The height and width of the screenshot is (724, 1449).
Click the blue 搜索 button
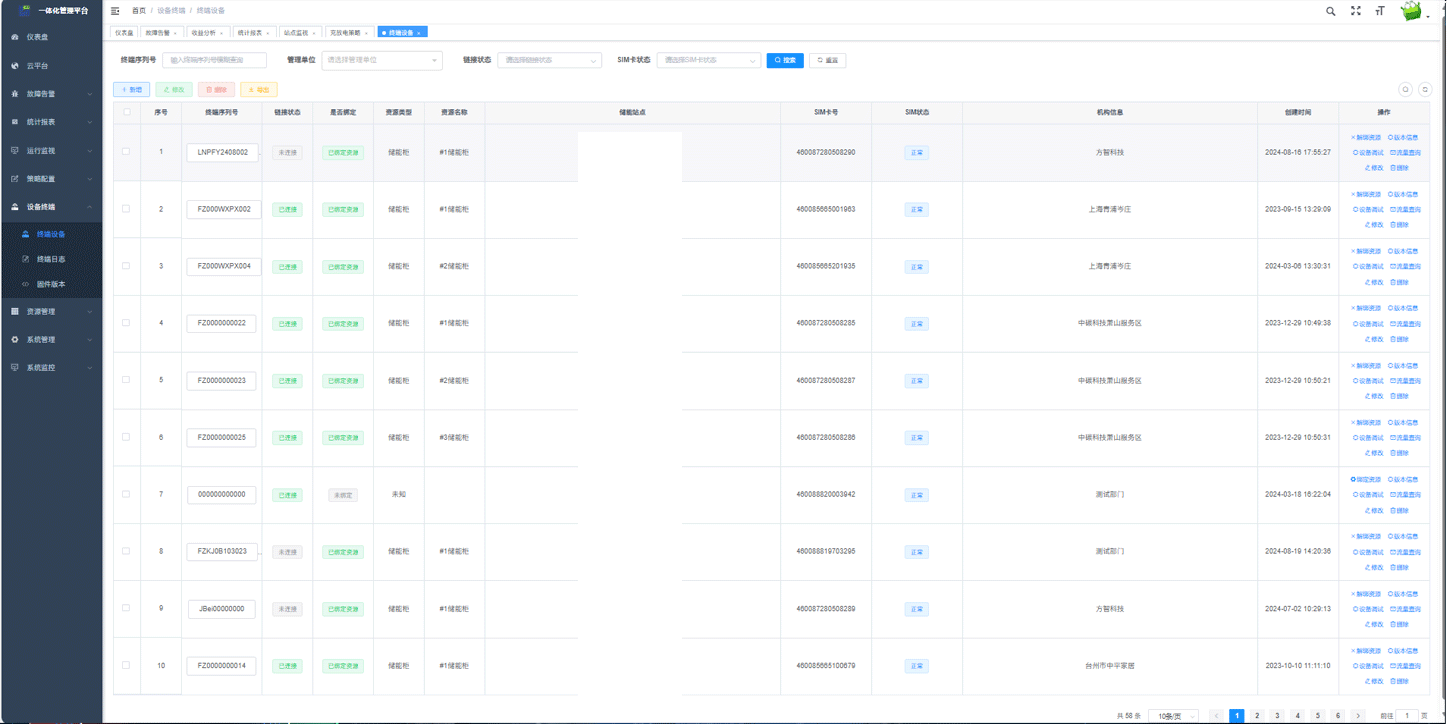tap(785, 60)
